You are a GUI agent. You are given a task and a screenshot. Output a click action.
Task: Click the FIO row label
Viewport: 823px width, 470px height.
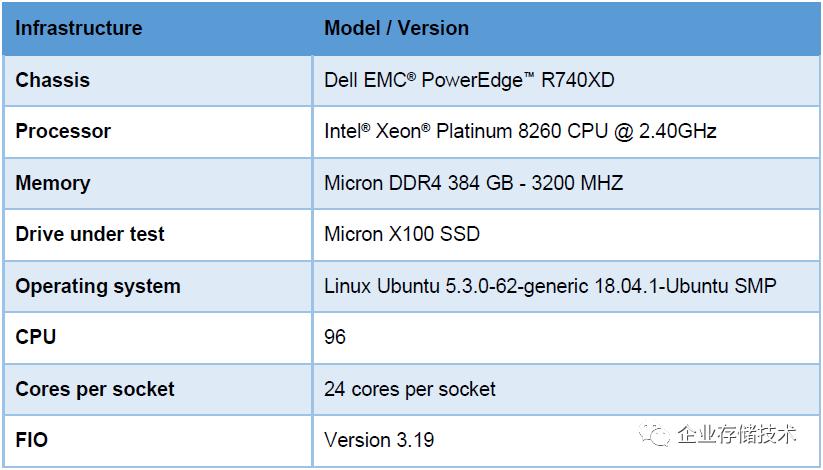coord(32,440)
